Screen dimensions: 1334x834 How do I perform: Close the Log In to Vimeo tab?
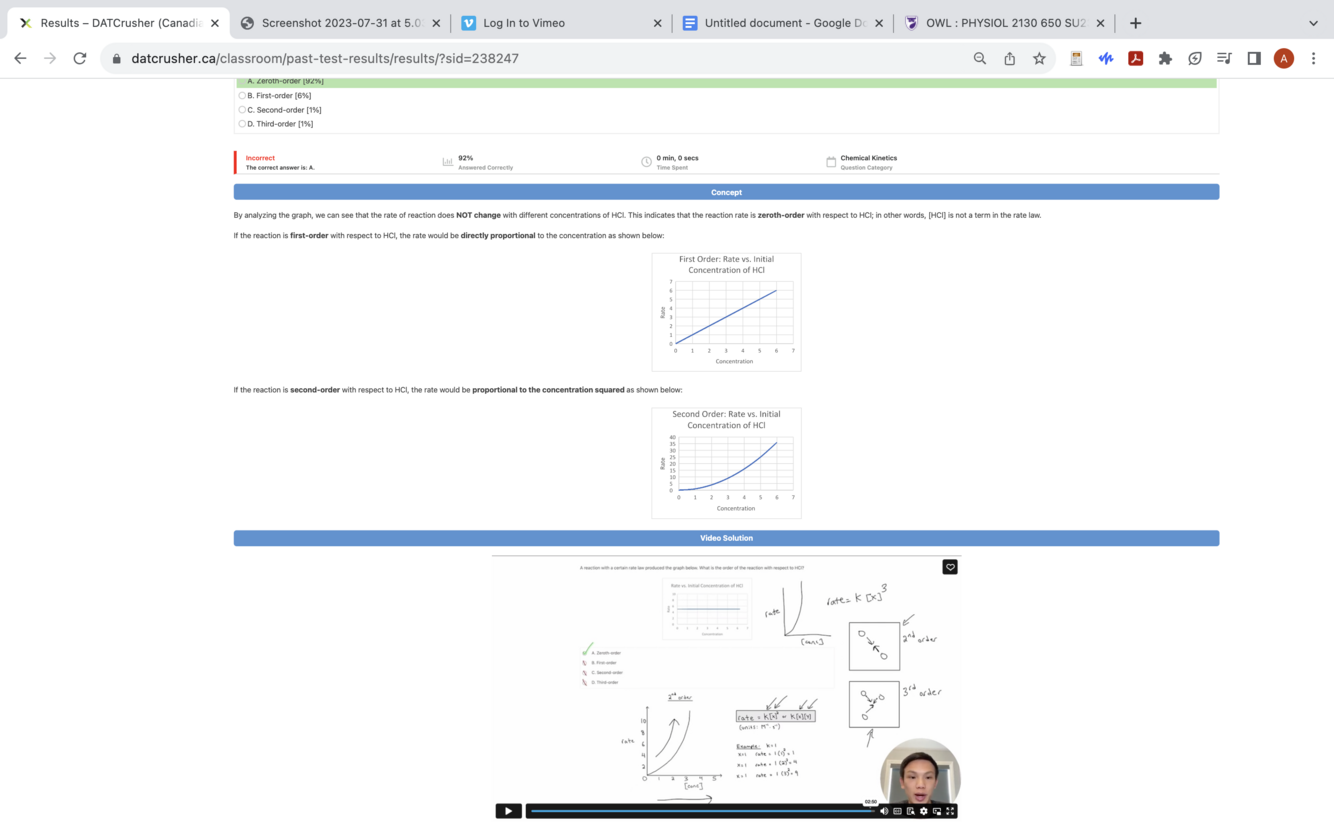[x=657, y=23]
